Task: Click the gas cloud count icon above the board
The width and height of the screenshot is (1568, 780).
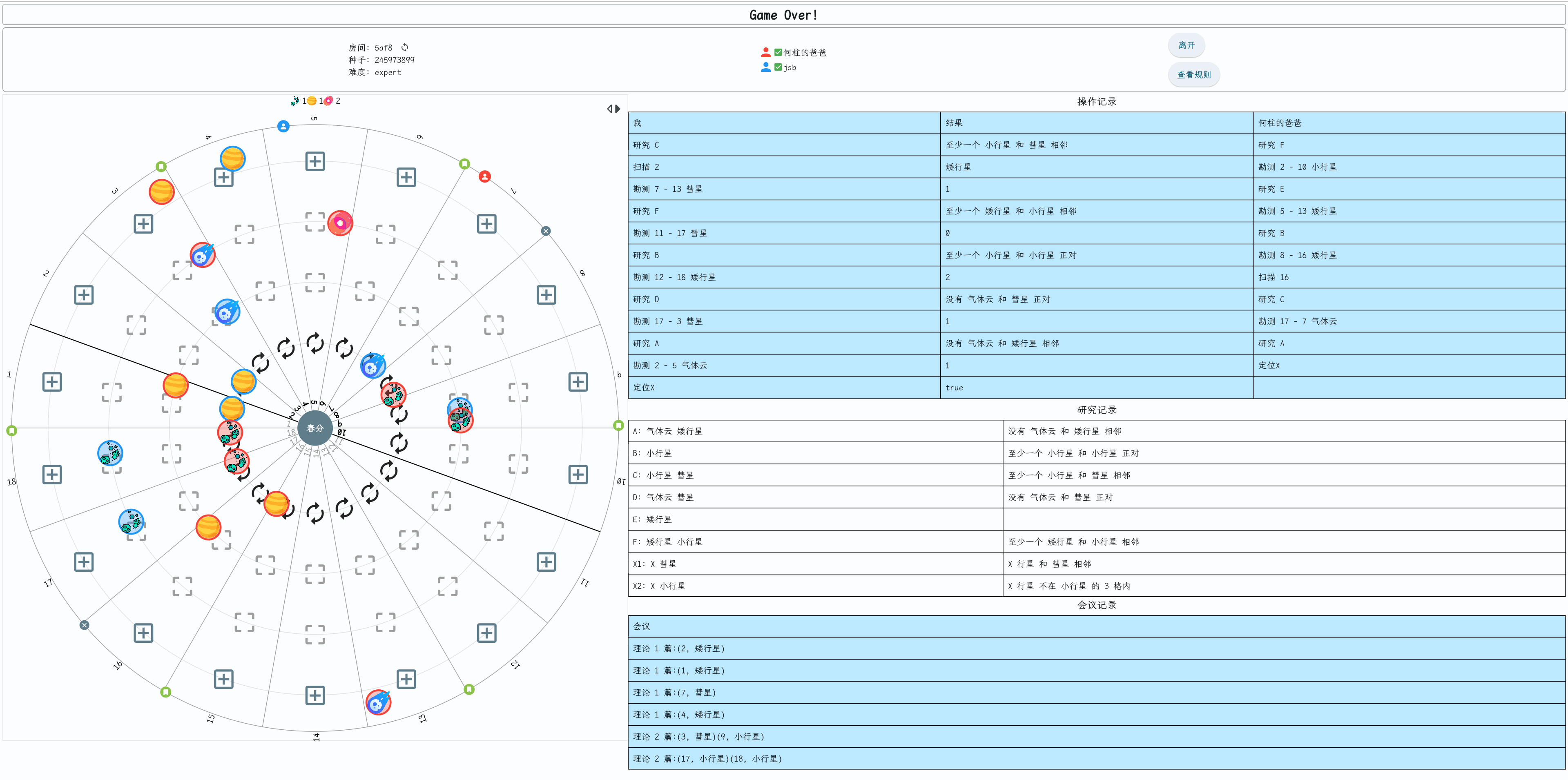Action: pos(329,101)
